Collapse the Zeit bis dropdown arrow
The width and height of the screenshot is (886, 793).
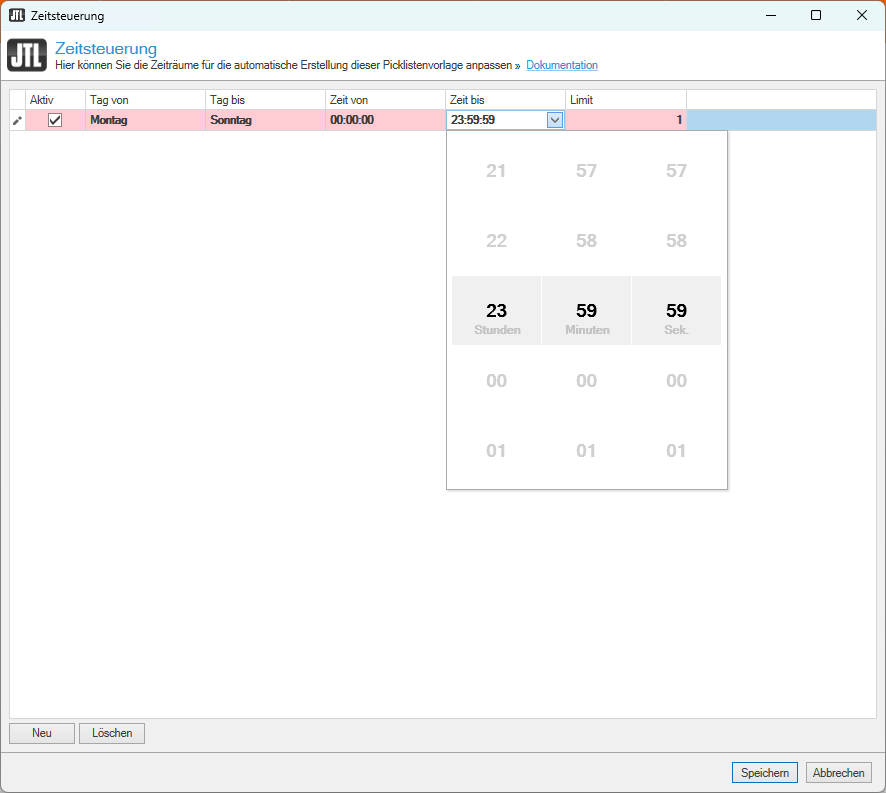554,120
